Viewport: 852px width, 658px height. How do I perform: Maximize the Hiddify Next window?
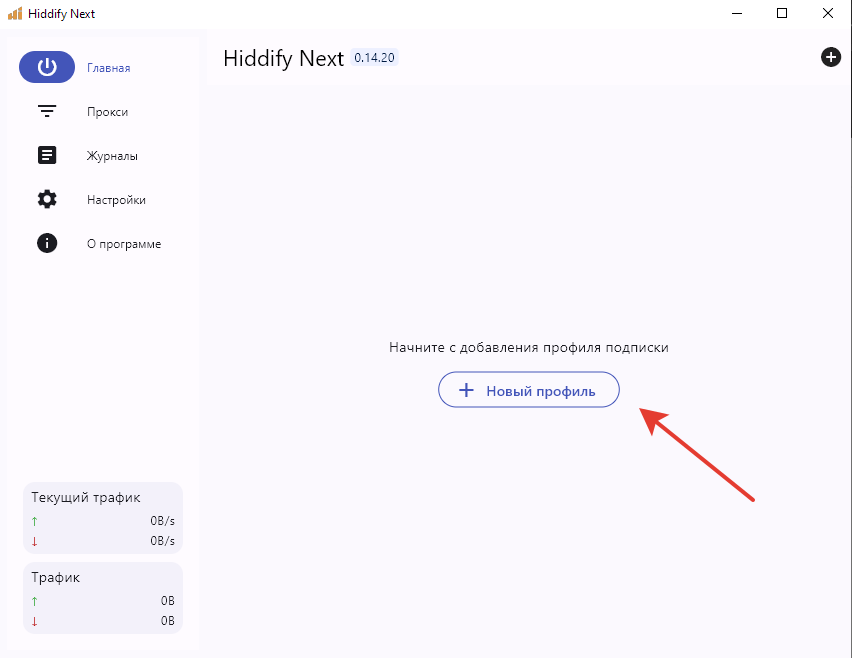[782, 14]
